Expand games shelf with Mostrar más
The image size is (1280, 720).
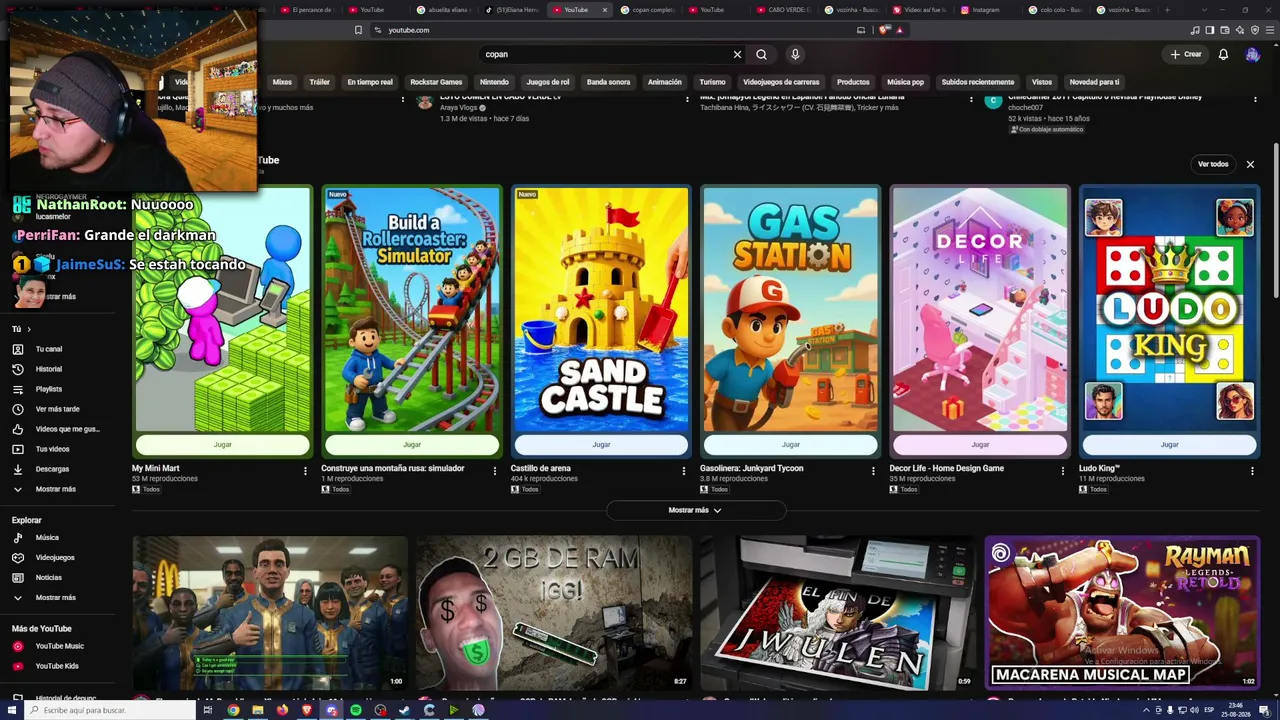pos(695,510)
